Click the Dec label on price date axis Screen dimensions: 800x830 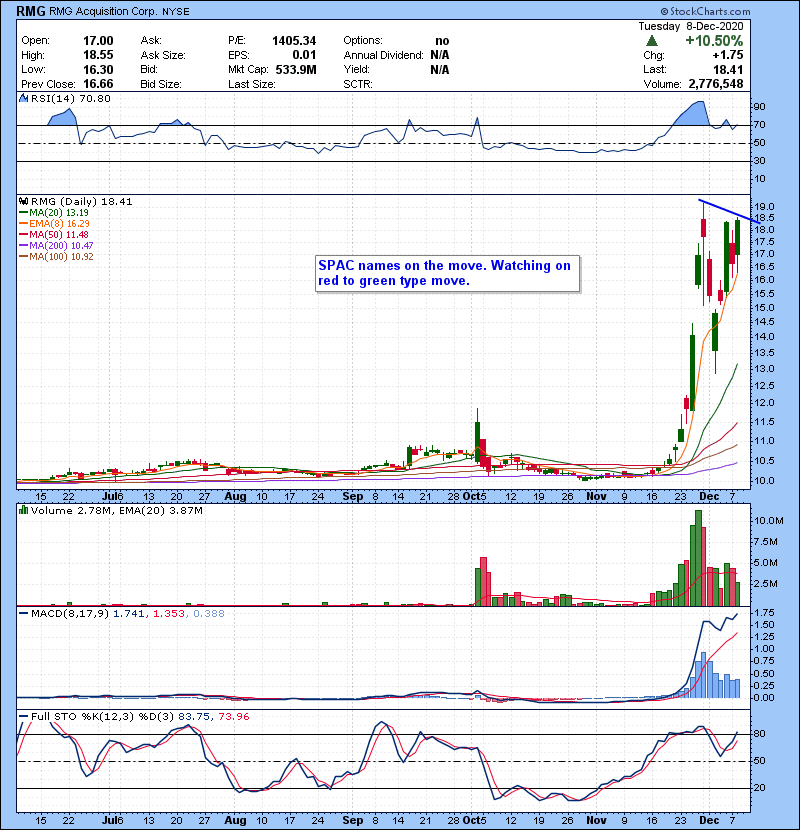coord(709,497)
